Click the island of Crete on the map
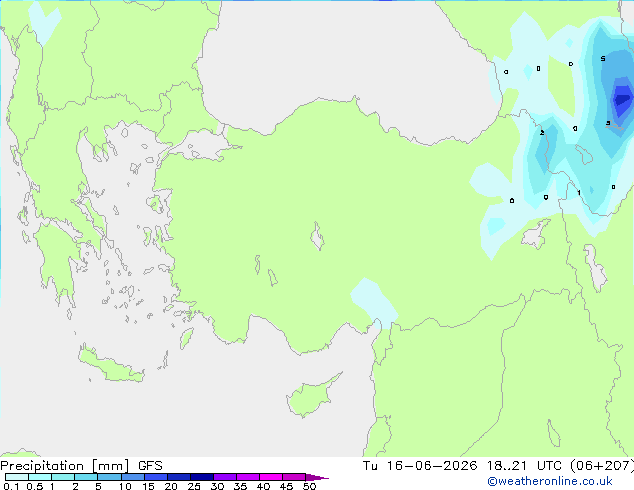 (x=111, y=365)
